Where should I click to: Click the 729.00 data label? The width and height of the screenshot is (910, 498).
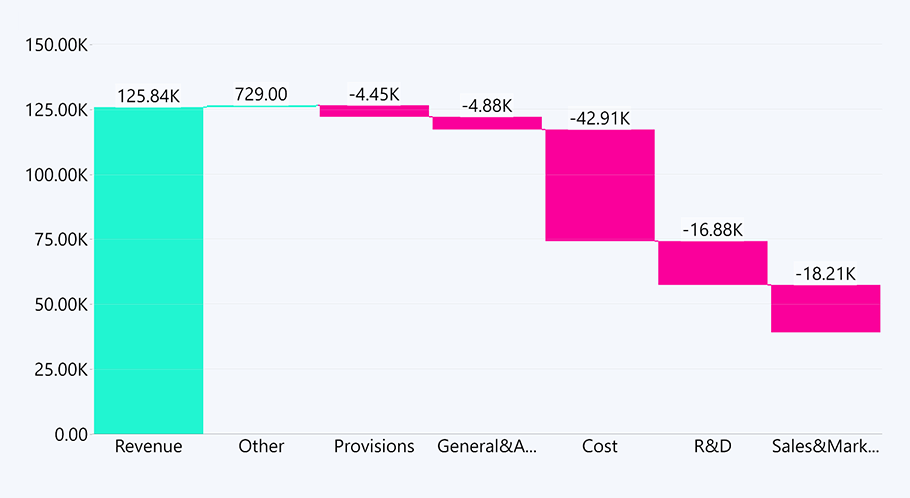pos(261,94)
